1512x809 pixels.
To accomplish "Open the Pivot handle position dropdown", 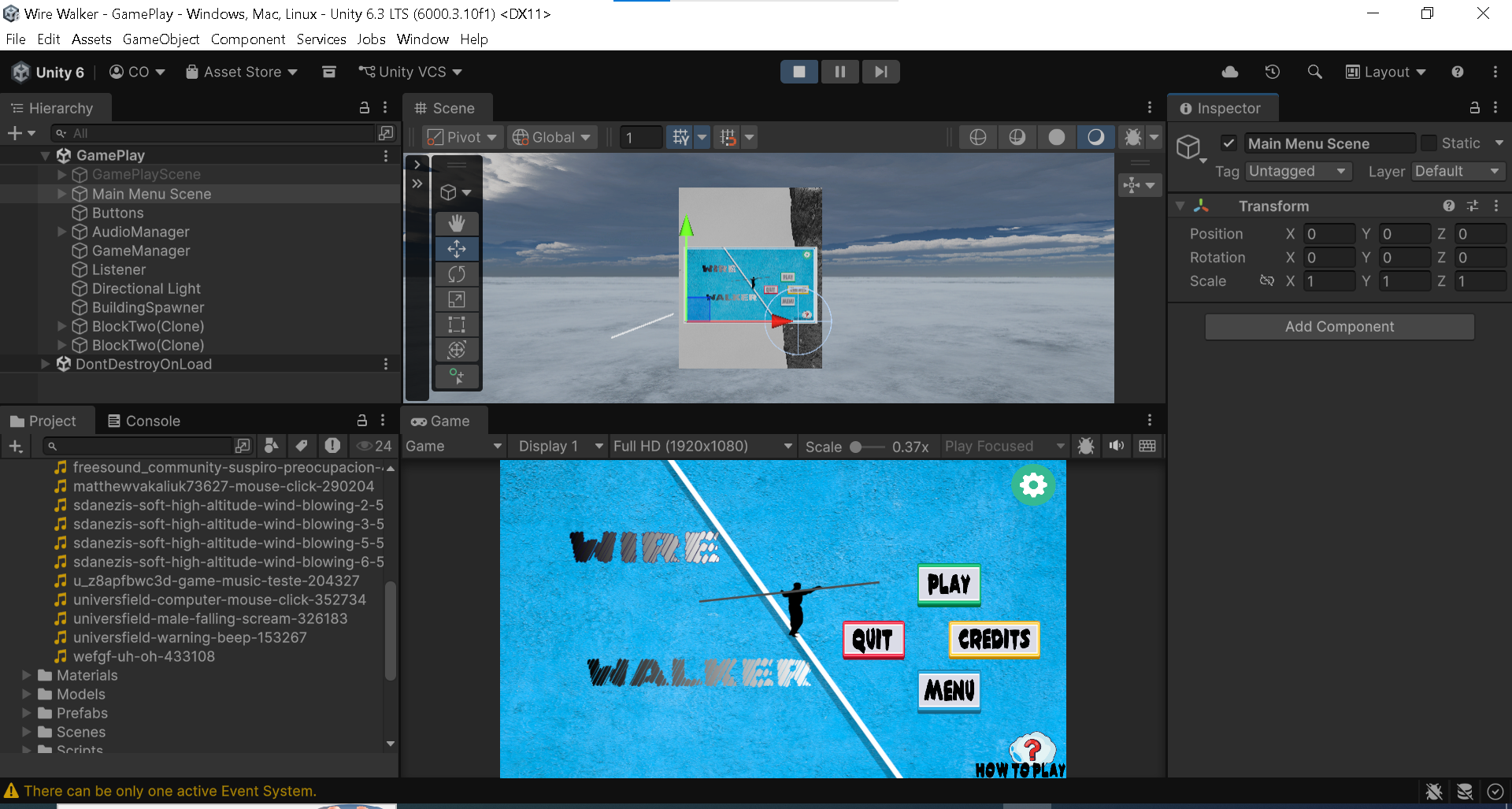I will (x=461, y=137).
